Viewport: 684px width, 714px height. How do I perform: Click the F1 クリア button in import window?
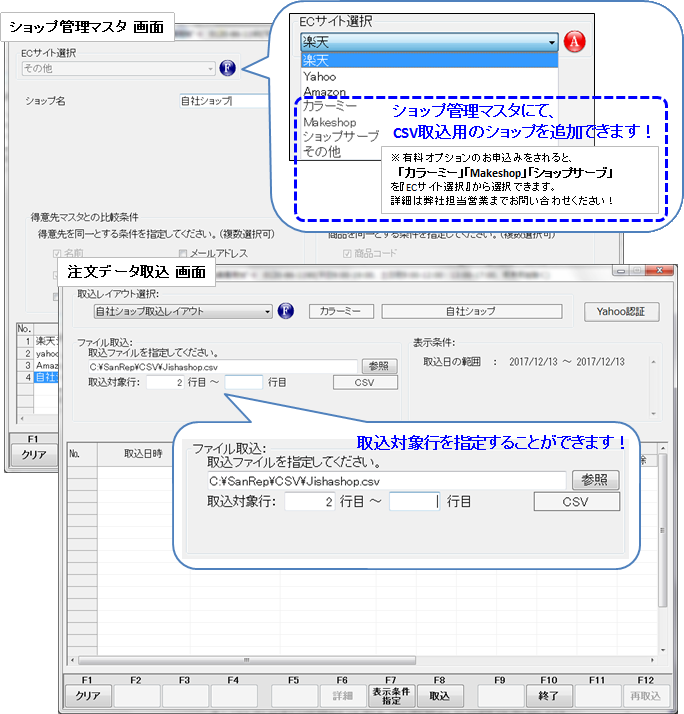(87, 695)
